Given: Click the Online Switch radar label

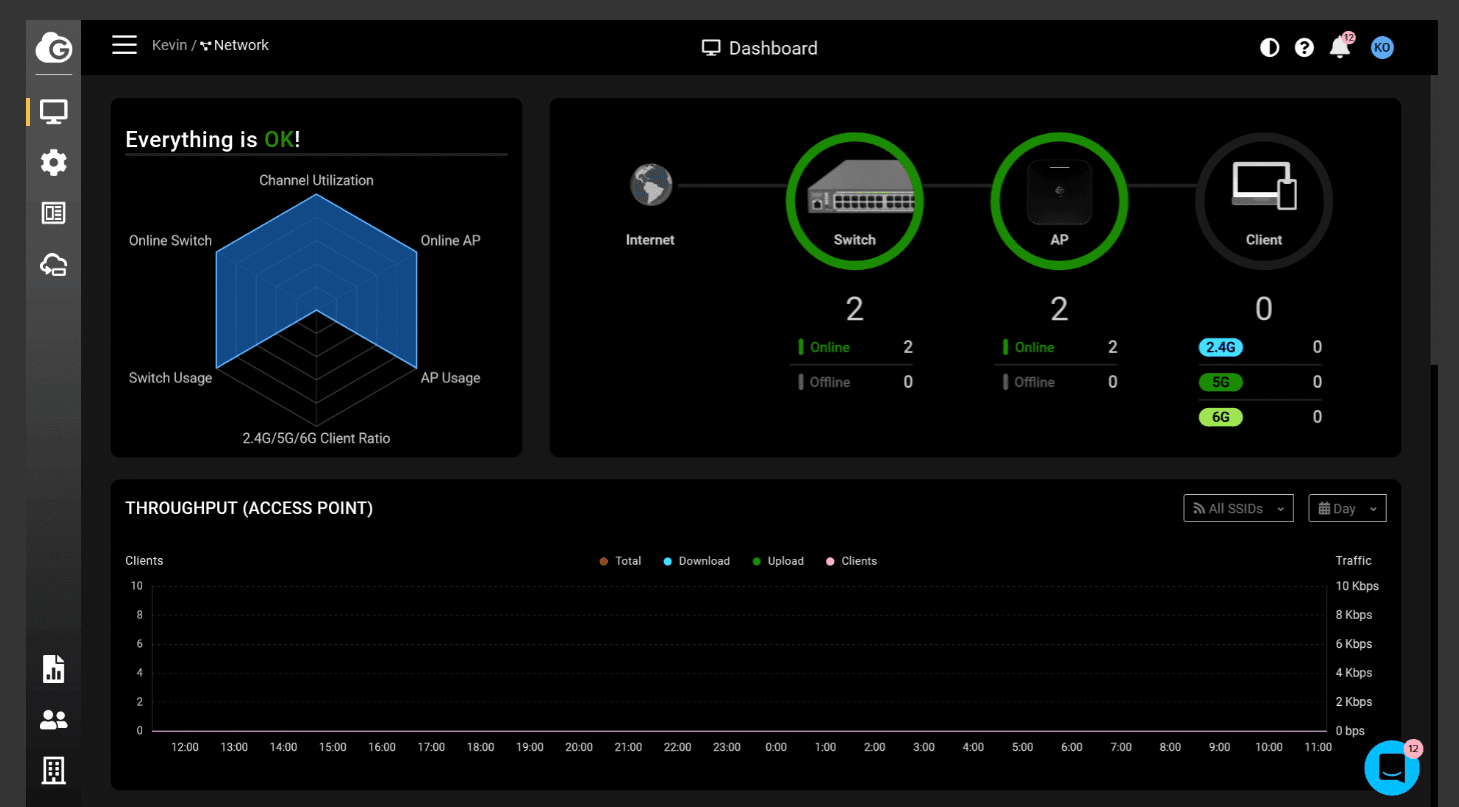Looking at the screenshot, I should tap(170, 240).
